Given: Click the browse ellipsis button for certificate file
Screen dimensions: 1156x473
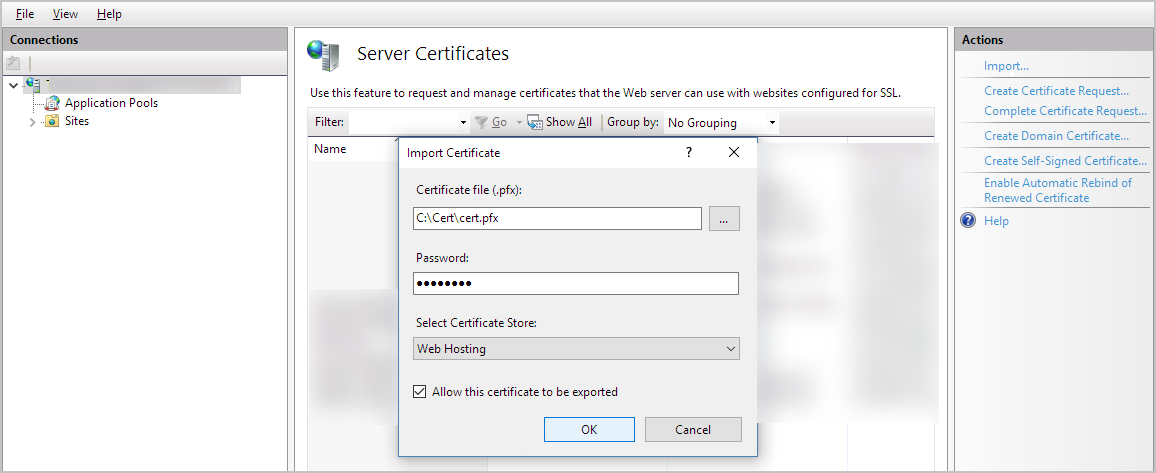Looking at the screenshot, I should [x=724, y=219].
